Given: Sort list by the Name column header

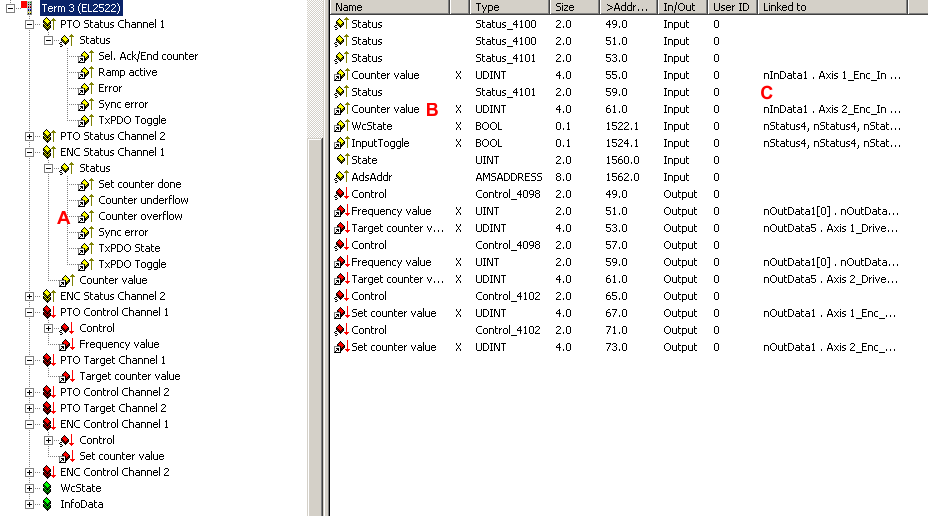Looking at the screenshot, I should (389, 7).
